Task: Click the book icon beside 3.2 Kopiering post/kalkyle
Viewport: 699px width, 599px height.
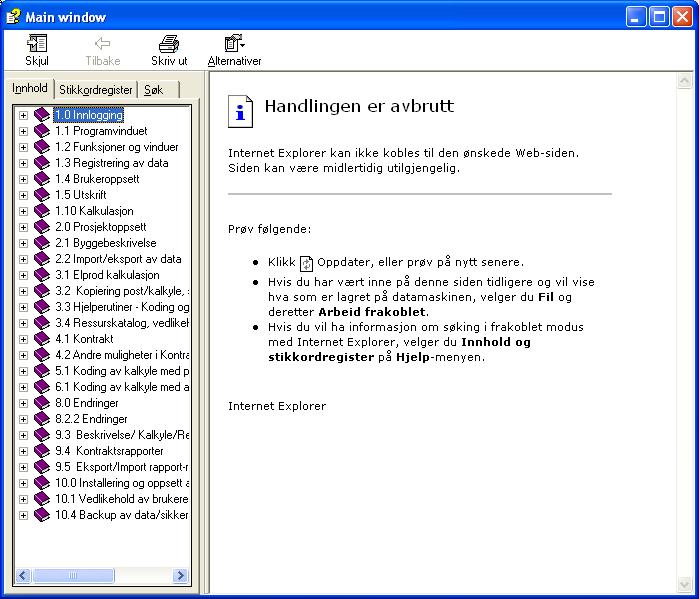Action: click(42, 291)
